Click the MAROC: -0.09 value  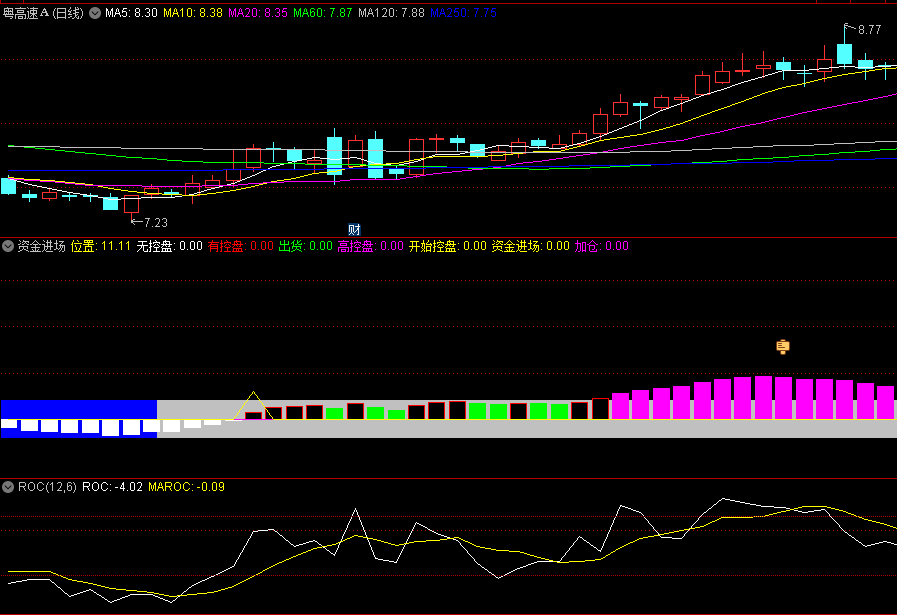tap(186, 487)
